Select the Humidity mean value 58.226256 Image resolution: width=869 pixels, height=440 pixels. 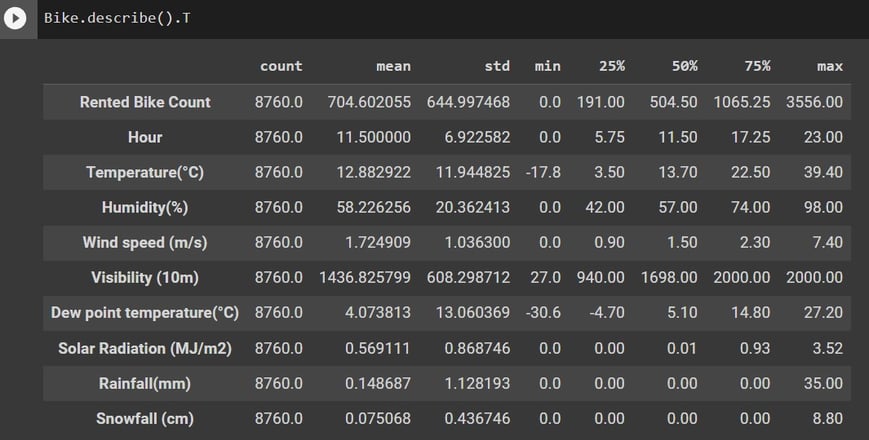(x=374, y=207)
